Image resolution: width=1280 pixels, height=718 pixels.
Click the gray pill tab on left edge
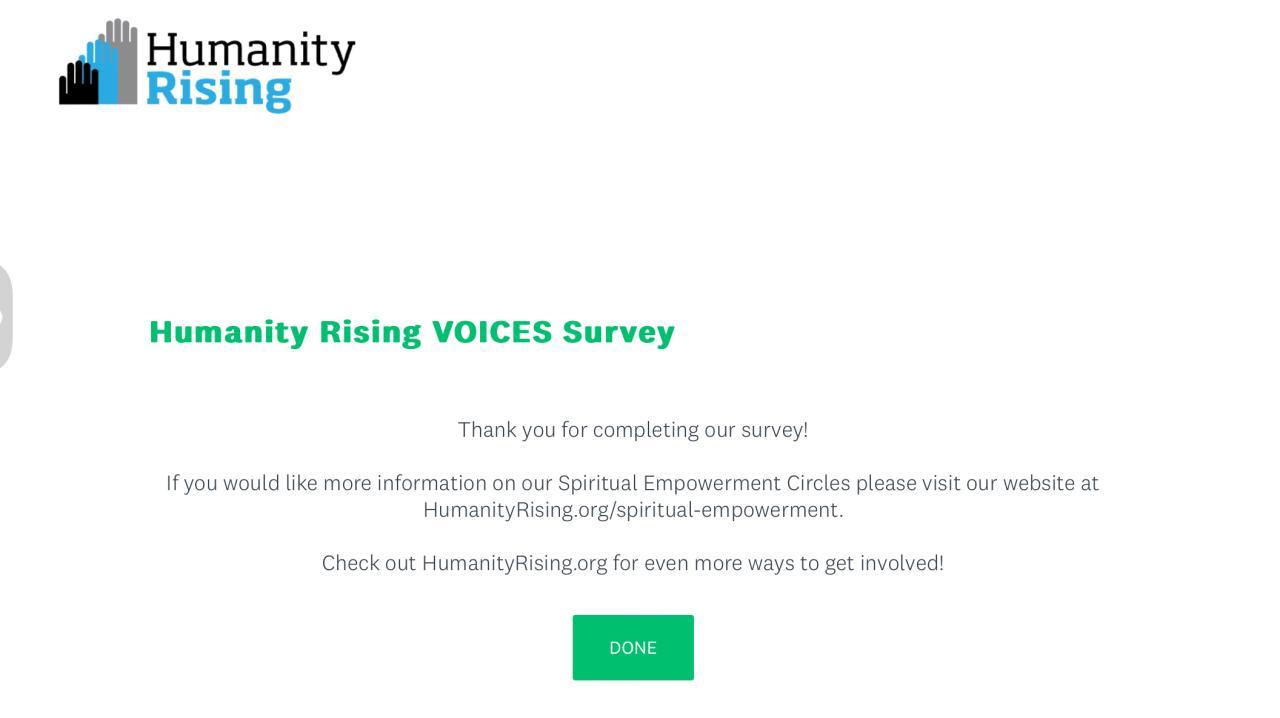(5, 317)
